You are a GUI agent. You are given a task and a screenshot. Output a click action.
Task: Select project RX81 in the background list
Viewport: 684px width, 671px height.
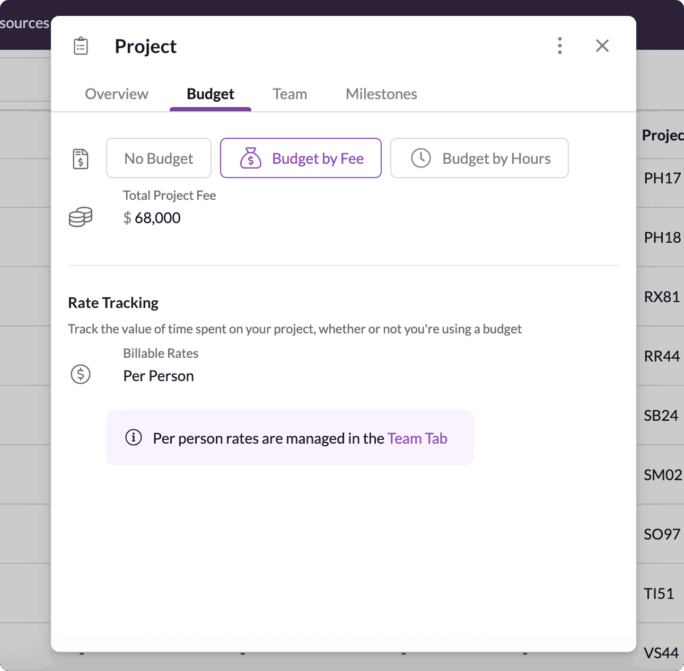pos(662,297)
